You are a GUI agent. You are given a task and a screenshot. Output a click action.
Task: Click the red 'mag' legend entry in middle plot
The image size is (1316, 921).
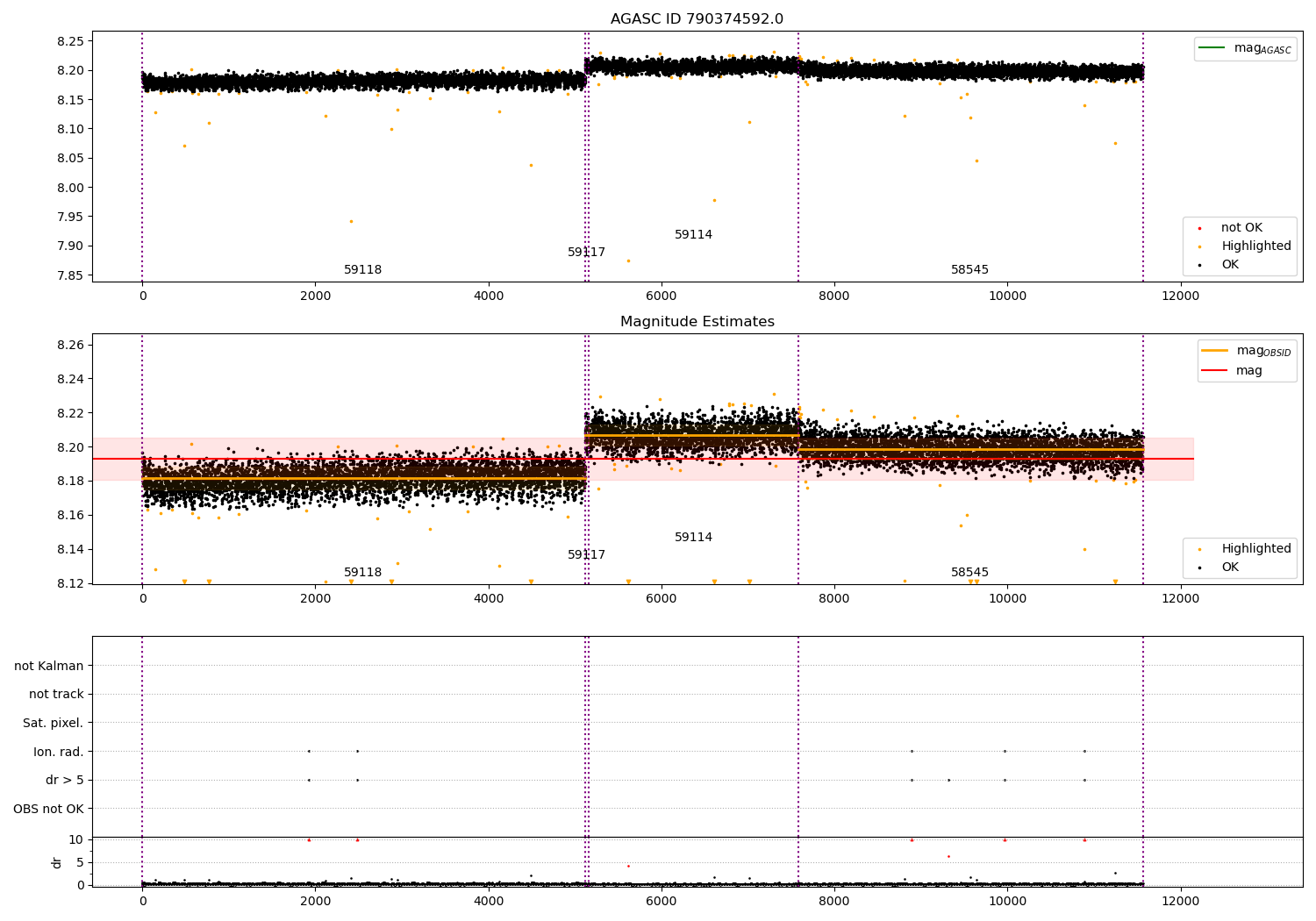(1232, 371)
